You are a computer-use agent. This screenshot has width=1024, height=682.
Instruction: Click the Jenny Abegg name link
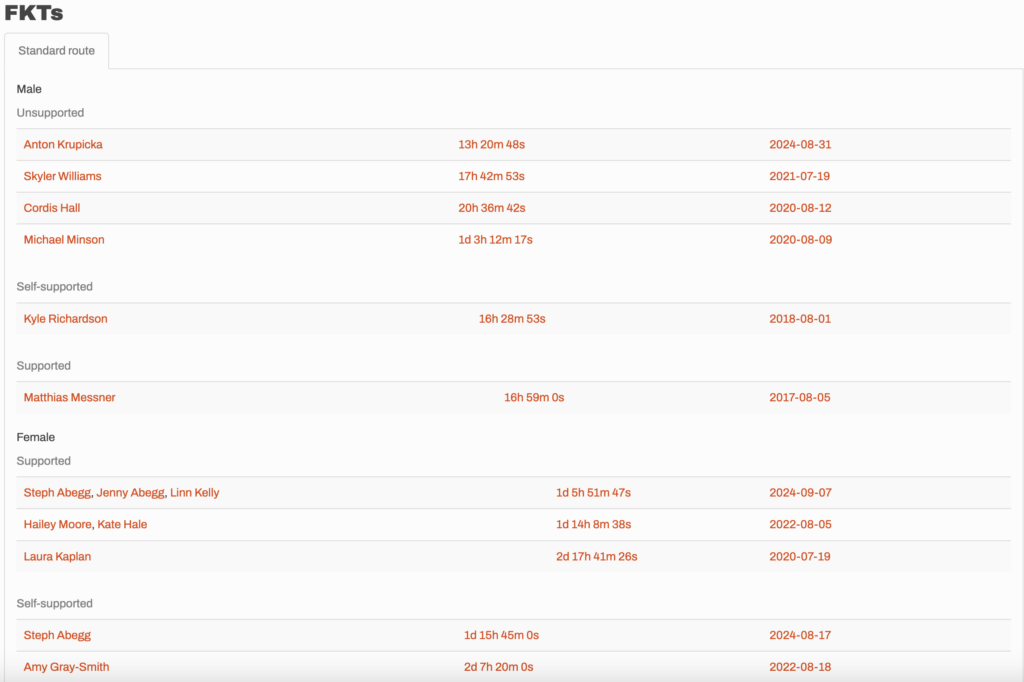130,493
